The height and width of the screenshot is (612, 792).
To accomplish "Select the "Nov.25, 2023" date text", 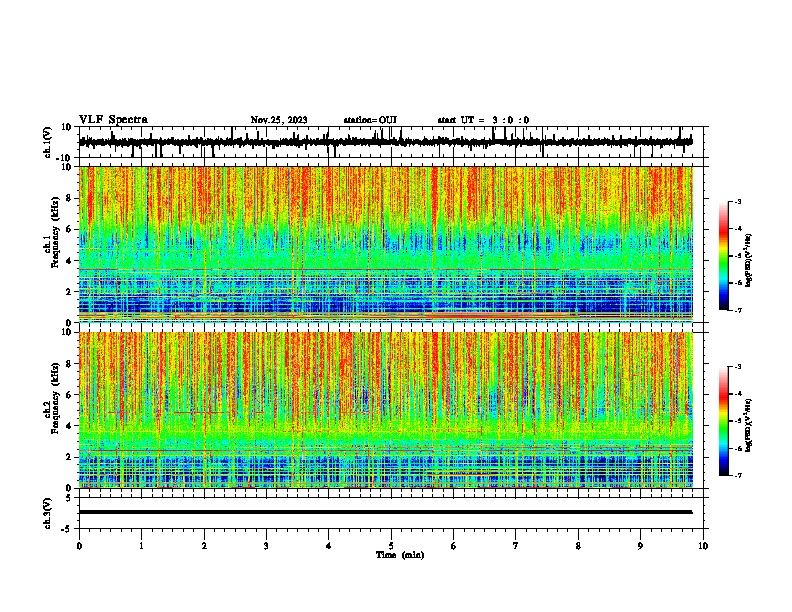I will click(x=279, y=120).
